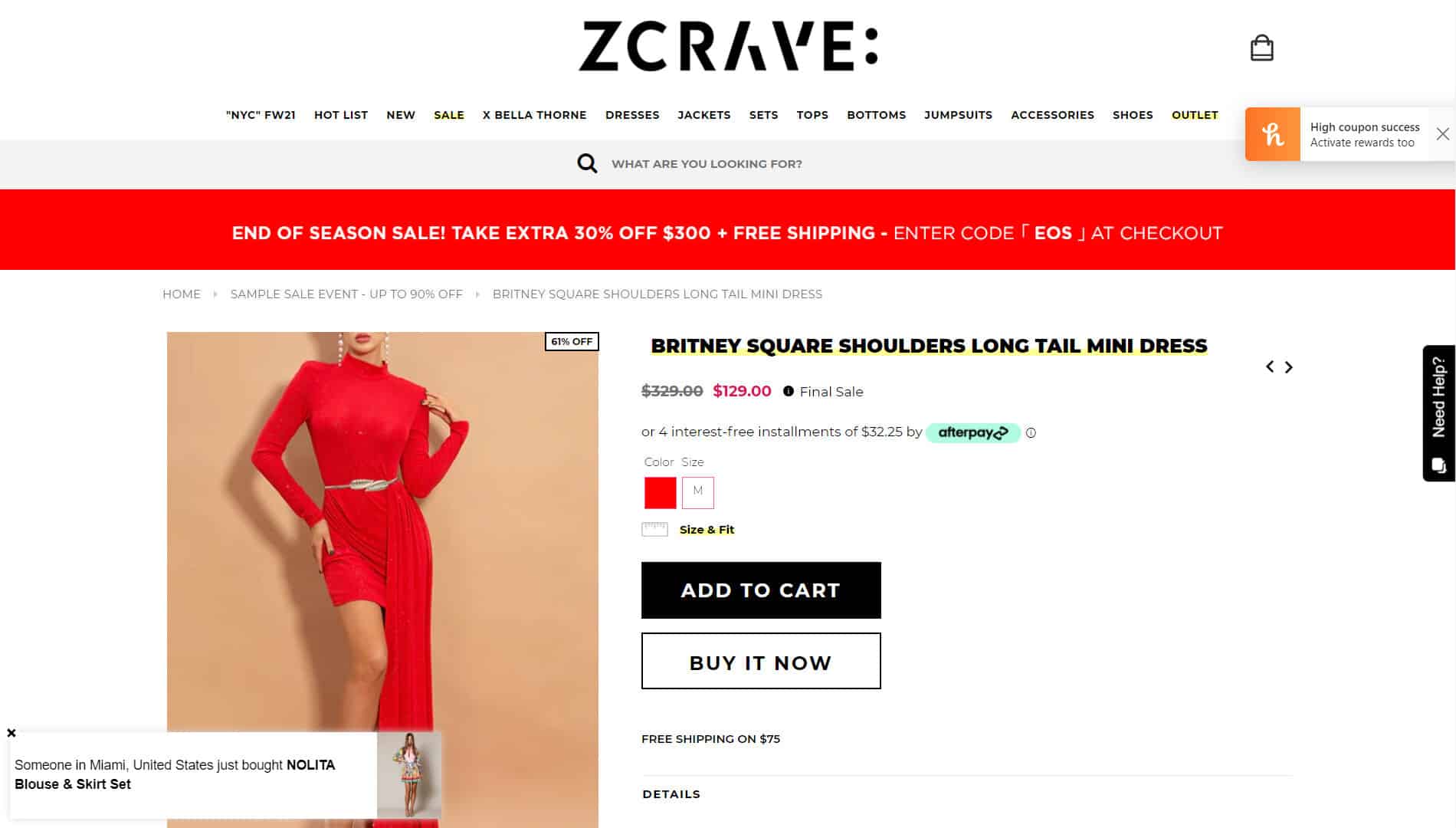Click the Final Sale info icon
Image resolution: width=1456 pixels, height=828 pixels.
788,392
